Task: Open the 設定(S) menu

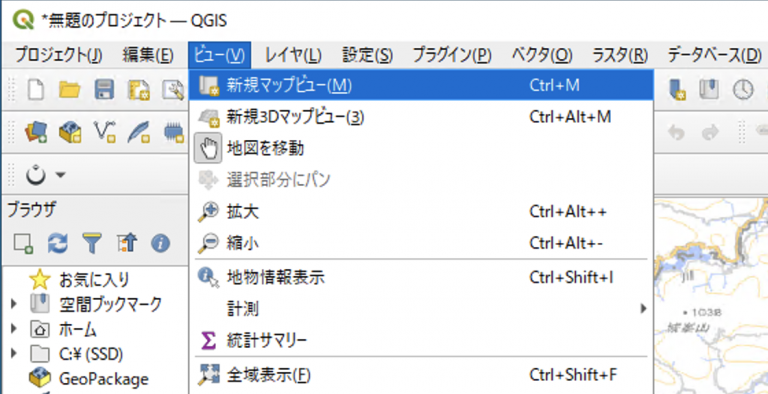Action: pyautogui.click(x=367, y=55)
